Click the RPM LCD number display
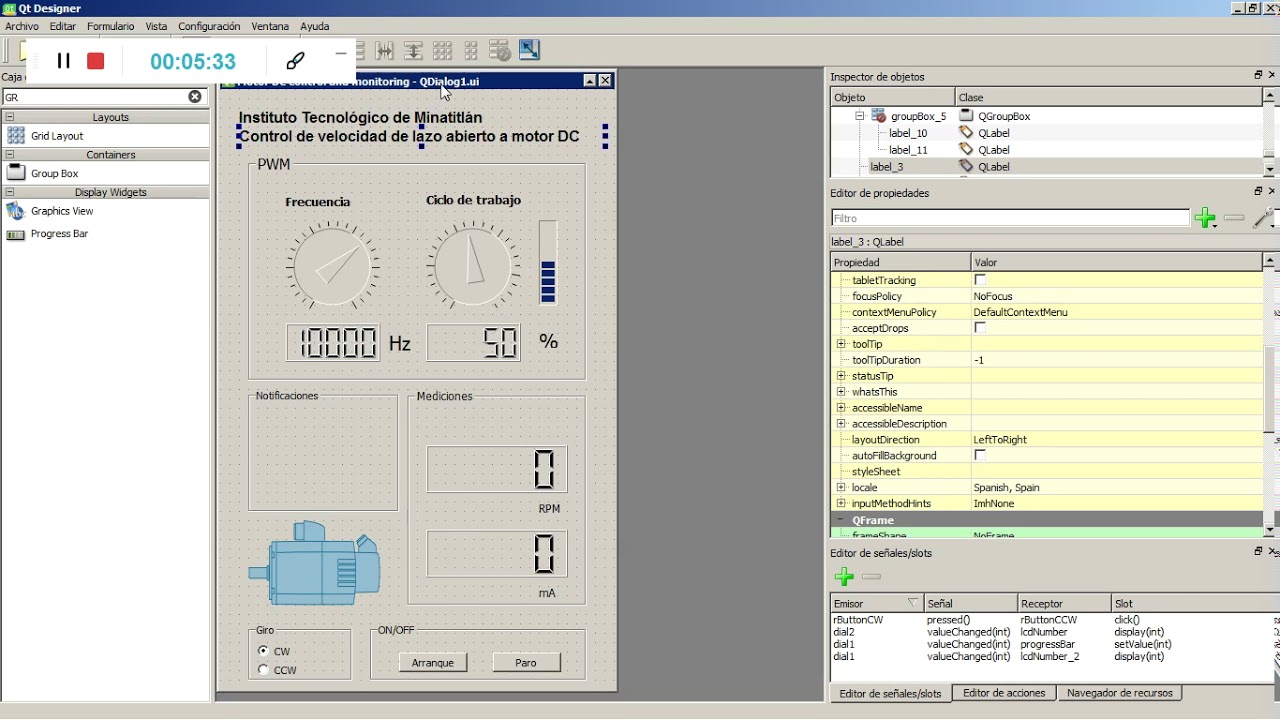The height and width of the screenshot is (720, 1280). point(497,469)
